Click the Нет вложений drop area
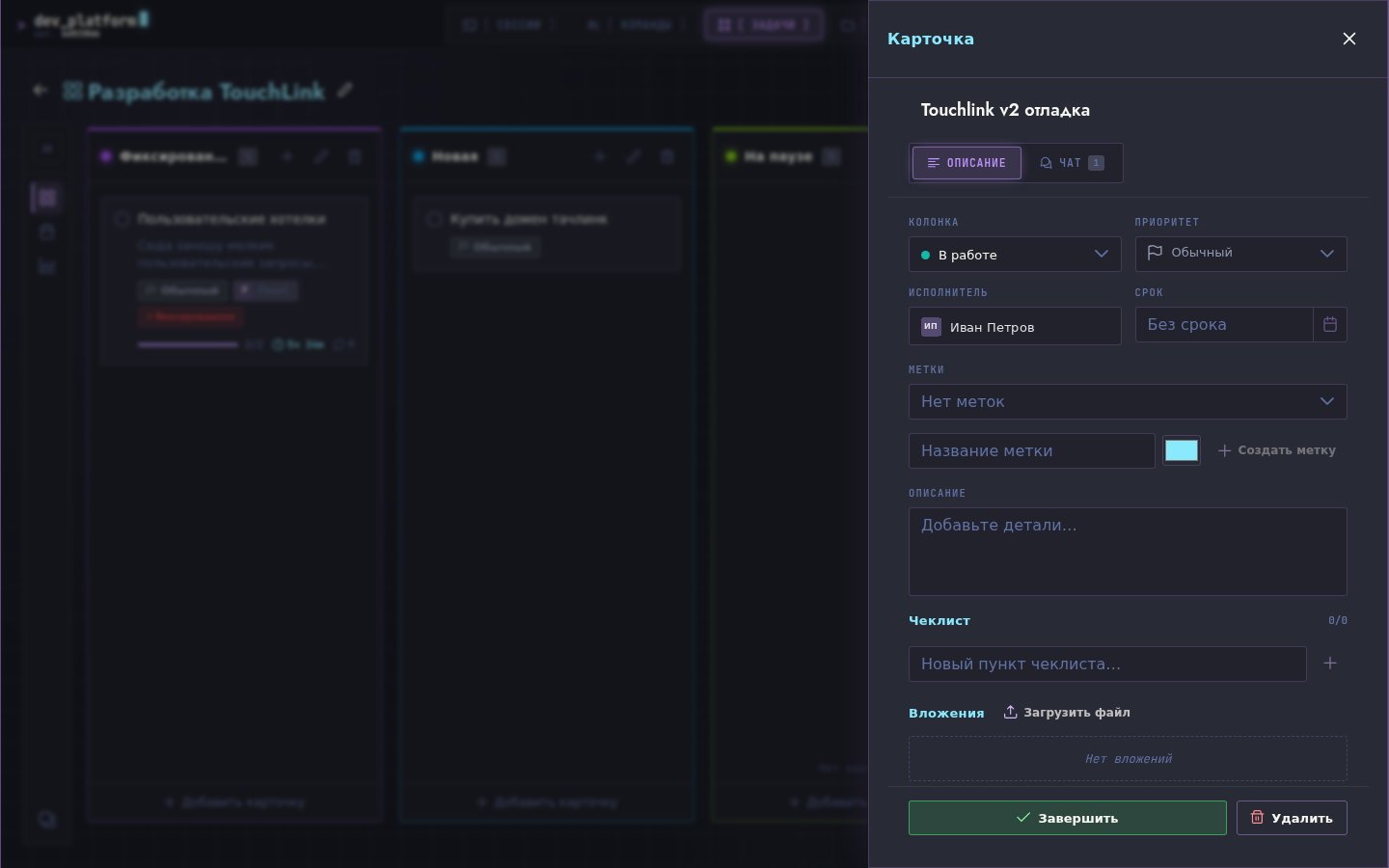The height and width of the screenshot is (868, 1389). click(x=1128, y=759)
